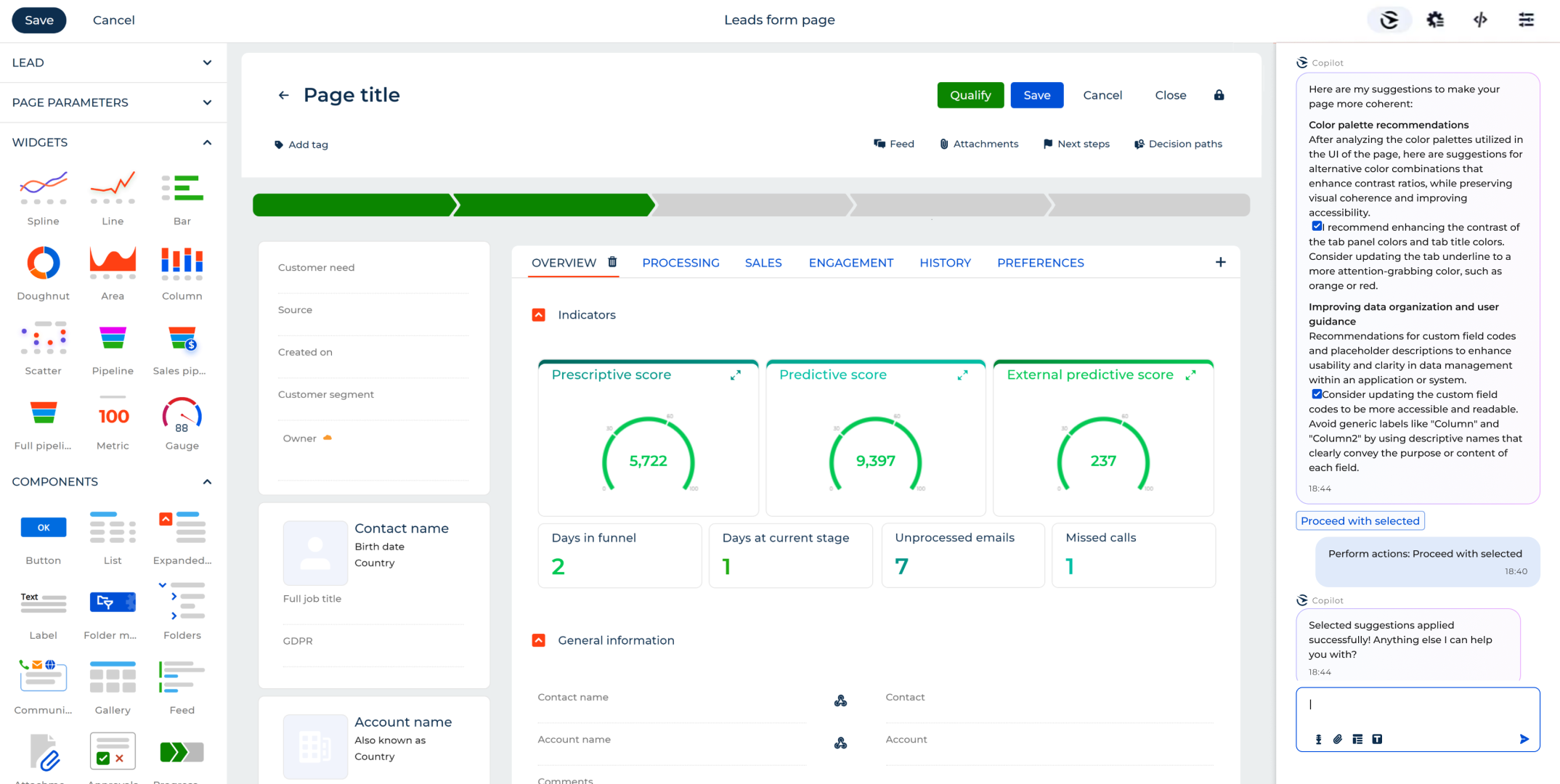Viewport: 1560px width, 784px height.
Task: Click Proceed with selected in Copilot
Action: click(x=1359, y=520)
